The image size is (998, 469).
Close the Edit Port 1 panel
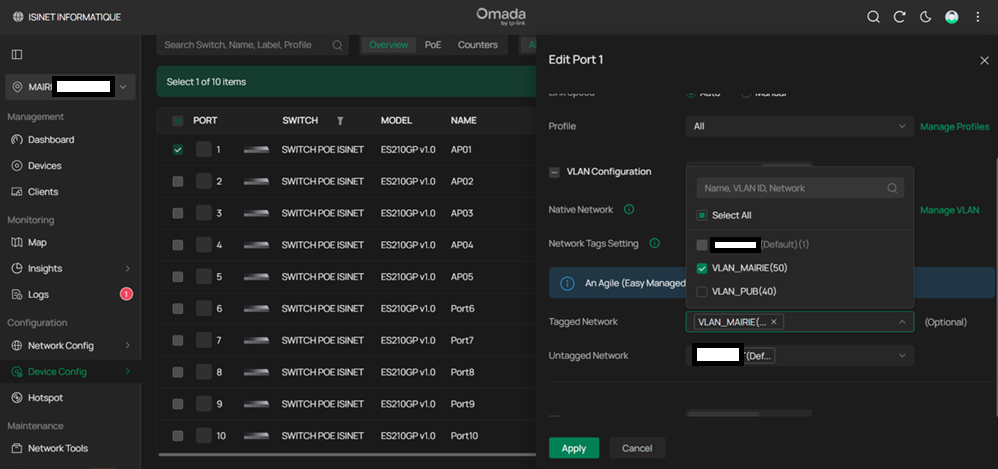[984, 60]
